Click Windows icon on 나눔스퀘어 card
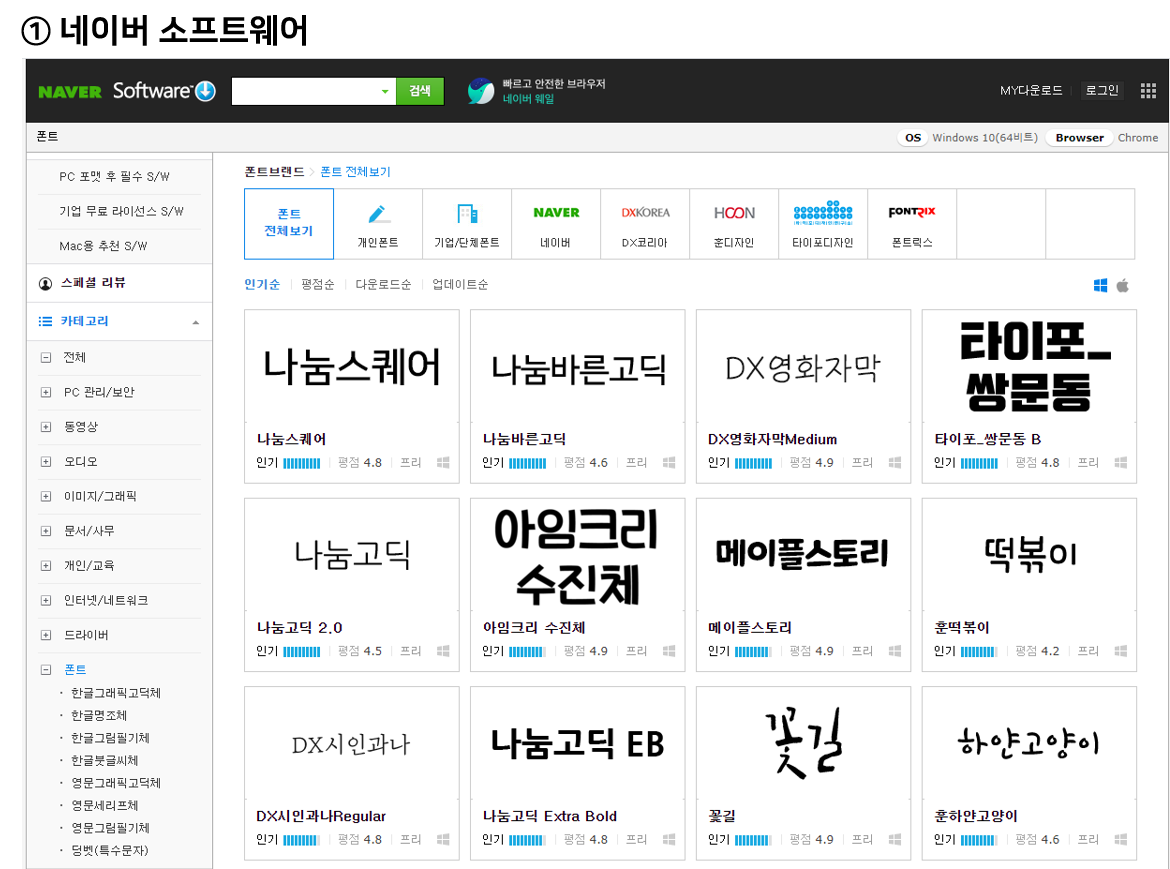 443,462
